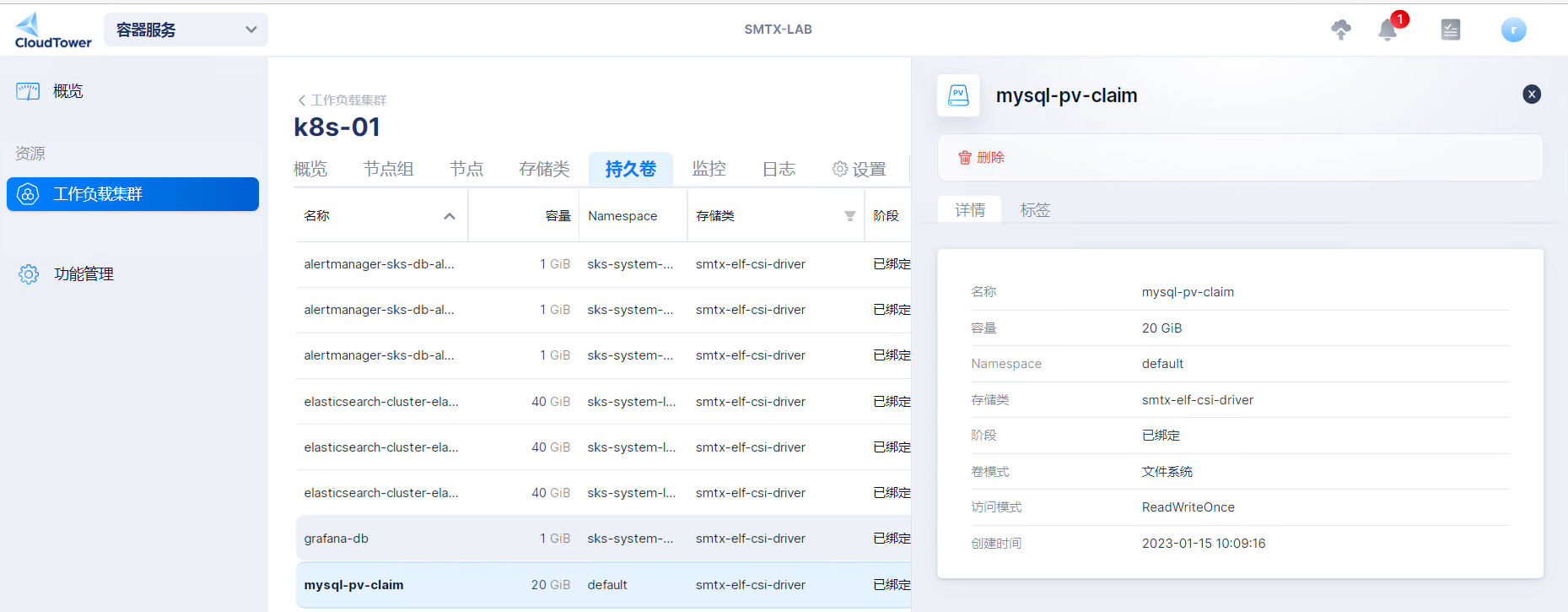Open the notifications bell icon
This screenshot has width=1568, height=612.
coord(1387,30)
